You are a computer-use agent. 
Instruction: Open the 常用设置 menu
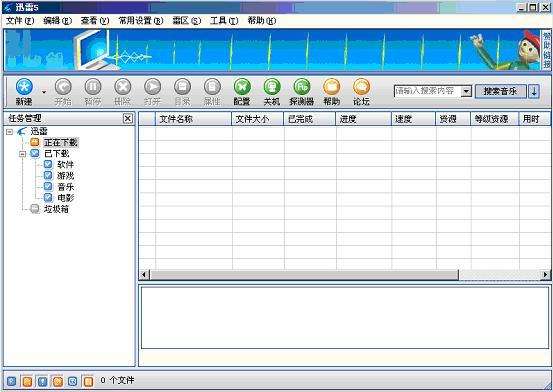141,21
